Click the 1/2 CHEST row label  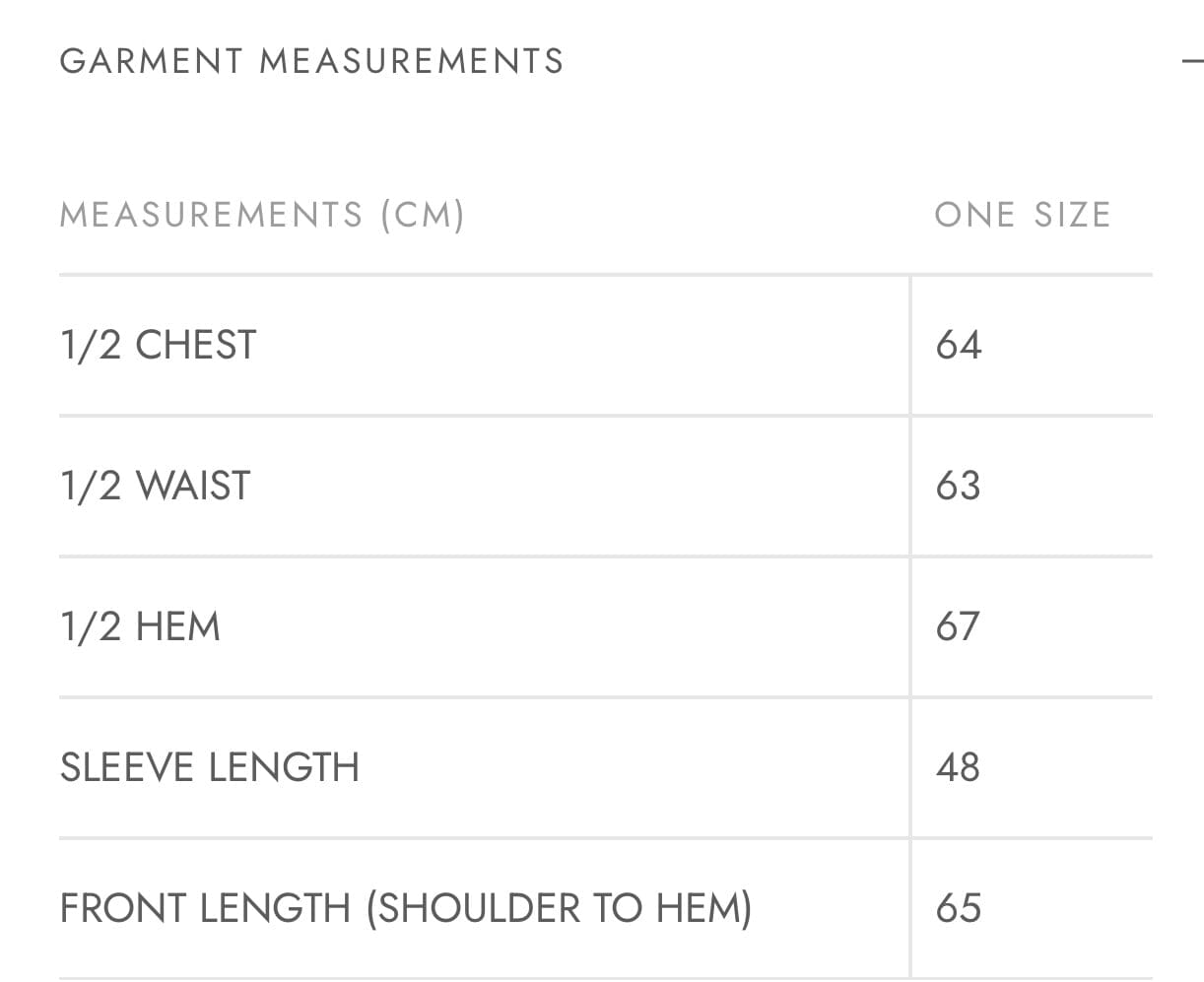pyautogui.click(x=158, y=345)
